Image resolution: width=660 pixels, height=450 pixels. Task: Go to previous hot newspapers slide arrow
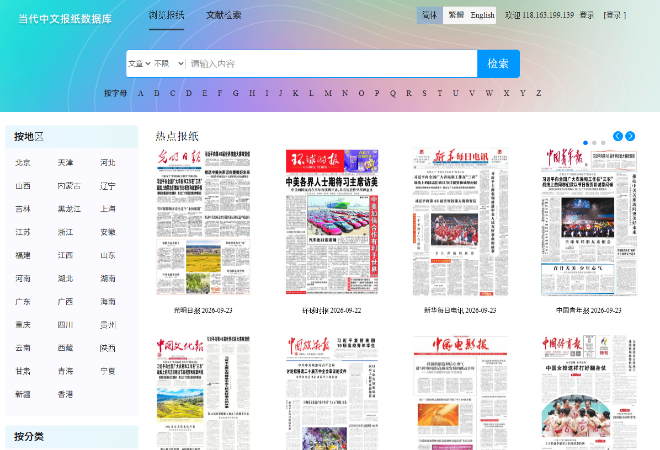(x=617, y=136)
